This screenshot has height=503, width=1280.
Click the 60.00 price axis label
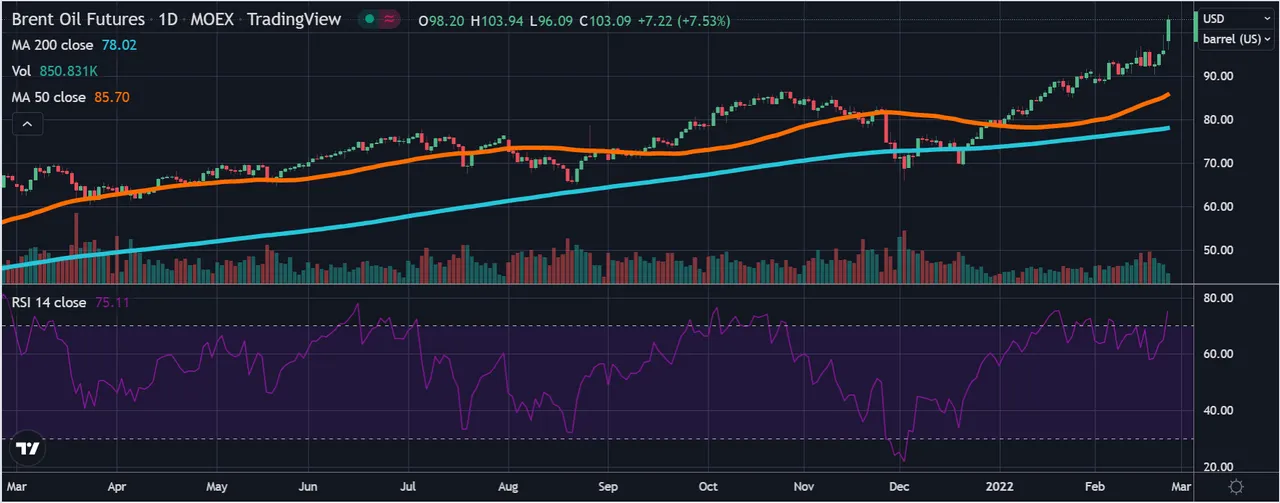(1217, 207)
